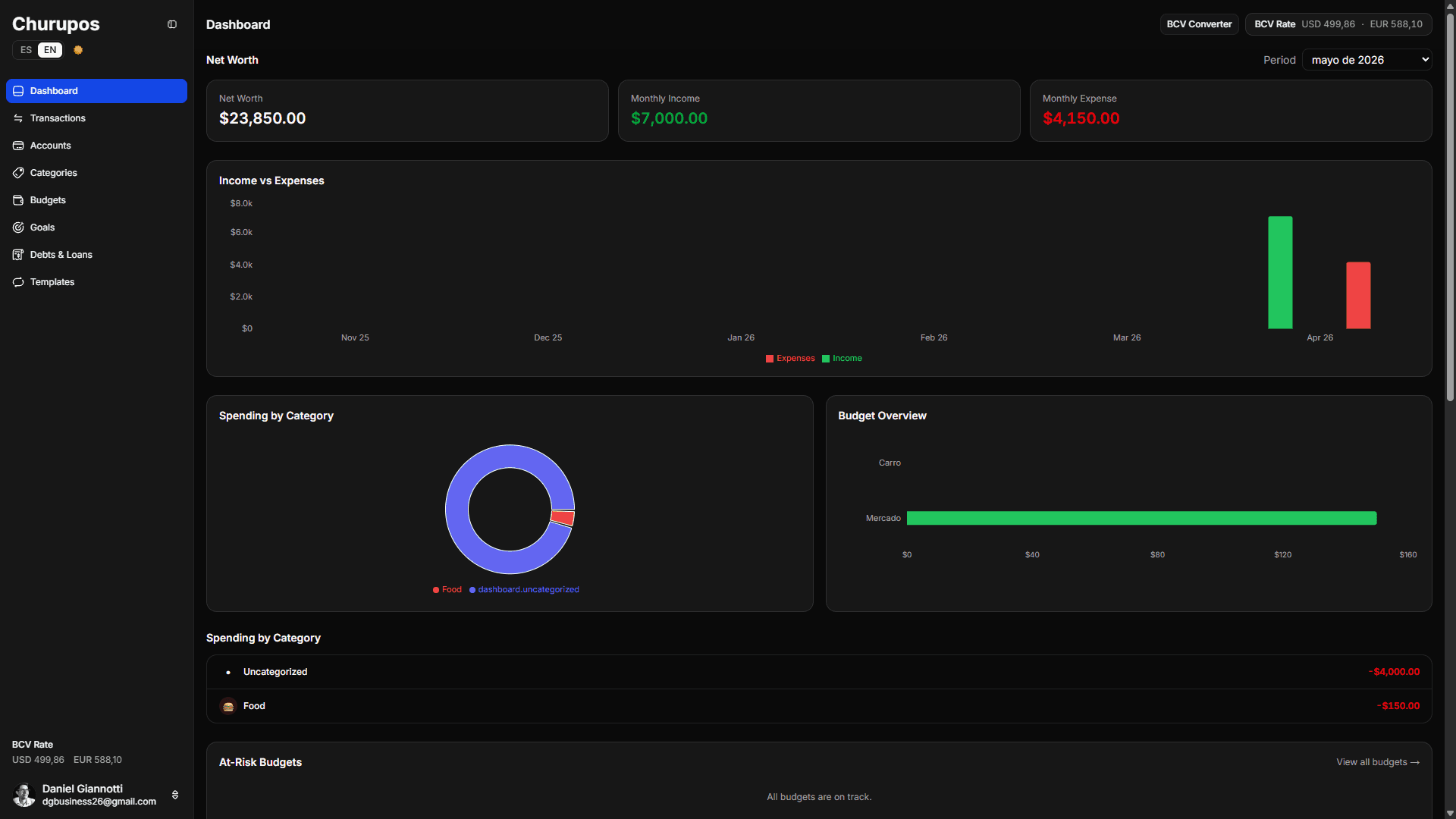The image size is (1456, 819).
Task: Click the Net Worth $23,850.00 value
Action: (x=262, y=118)
